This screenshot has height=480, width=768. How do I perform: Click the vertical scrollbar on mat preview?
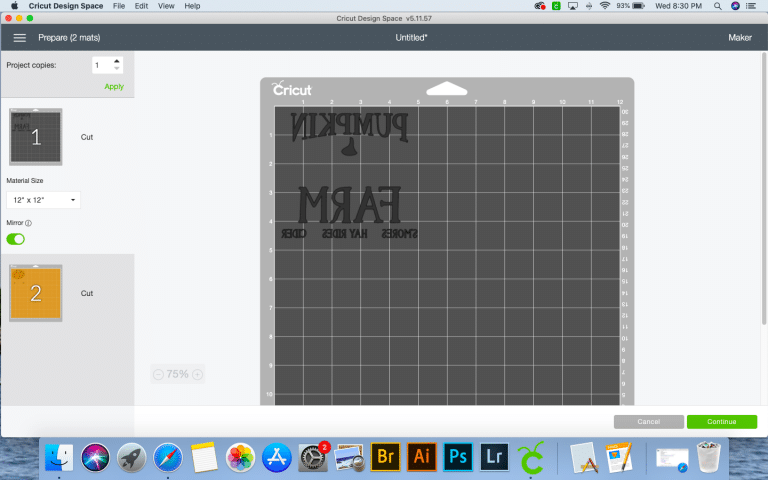tap(764, 189)
